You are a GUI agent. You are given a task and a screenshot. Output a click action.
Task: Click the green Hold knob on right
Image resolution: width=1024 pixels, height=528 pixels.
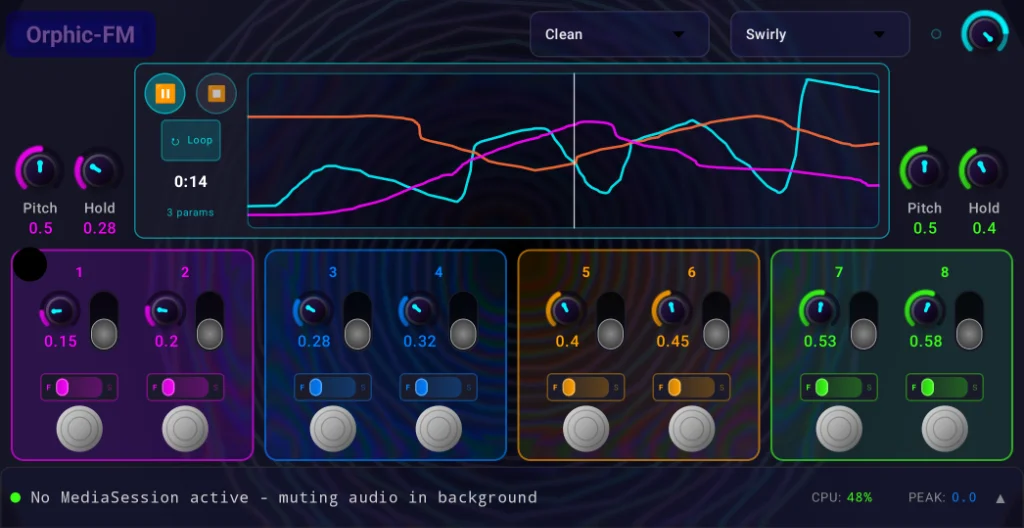[x=983, y=170]
